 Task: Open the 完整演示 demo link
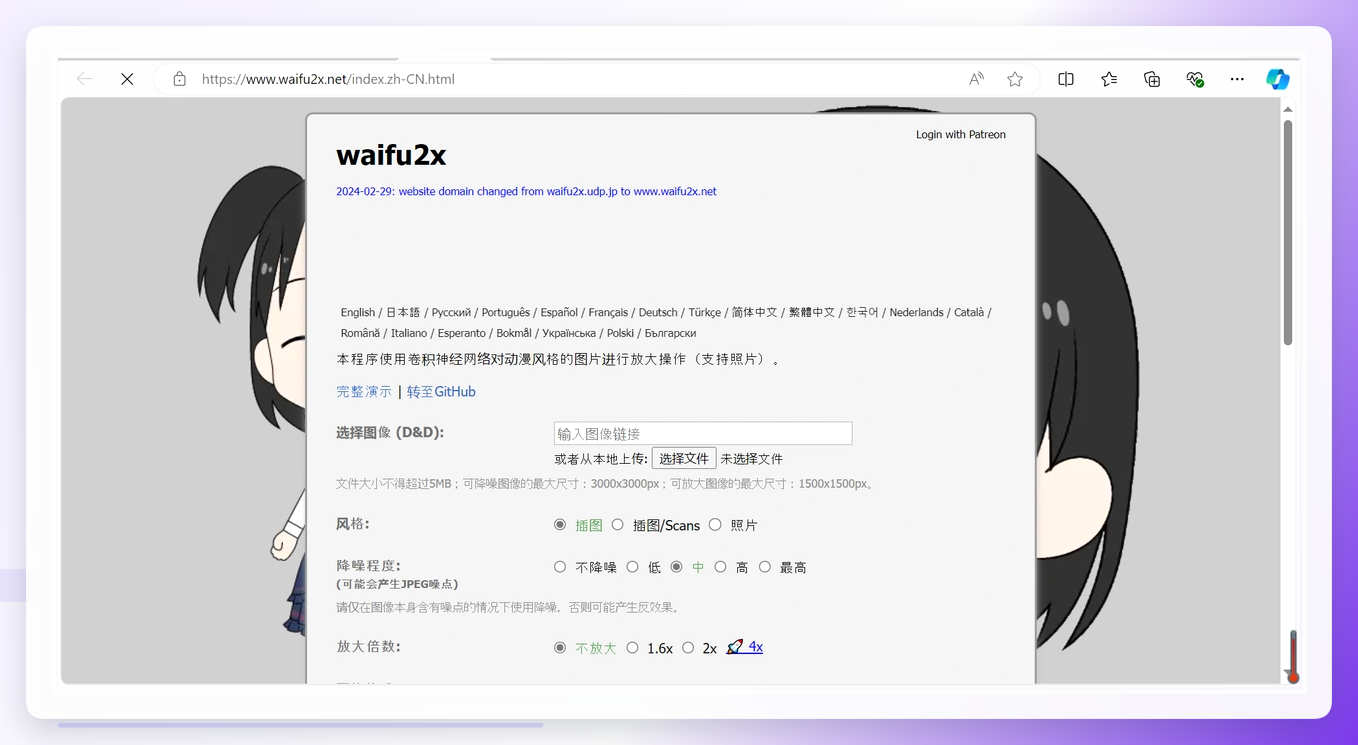click(364, 392)
